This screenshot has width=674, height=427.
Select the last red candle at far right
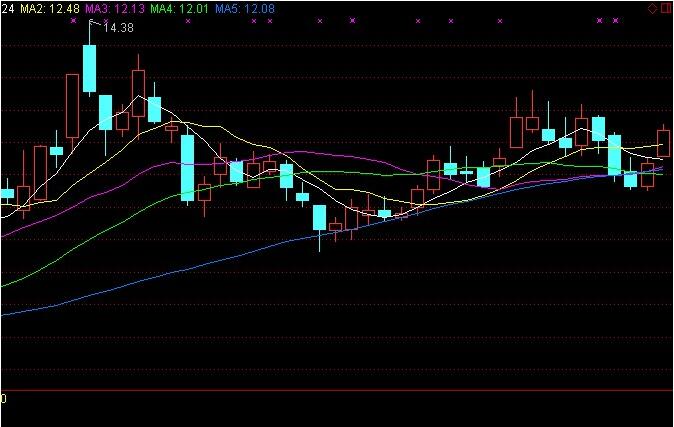pos(663,143)
